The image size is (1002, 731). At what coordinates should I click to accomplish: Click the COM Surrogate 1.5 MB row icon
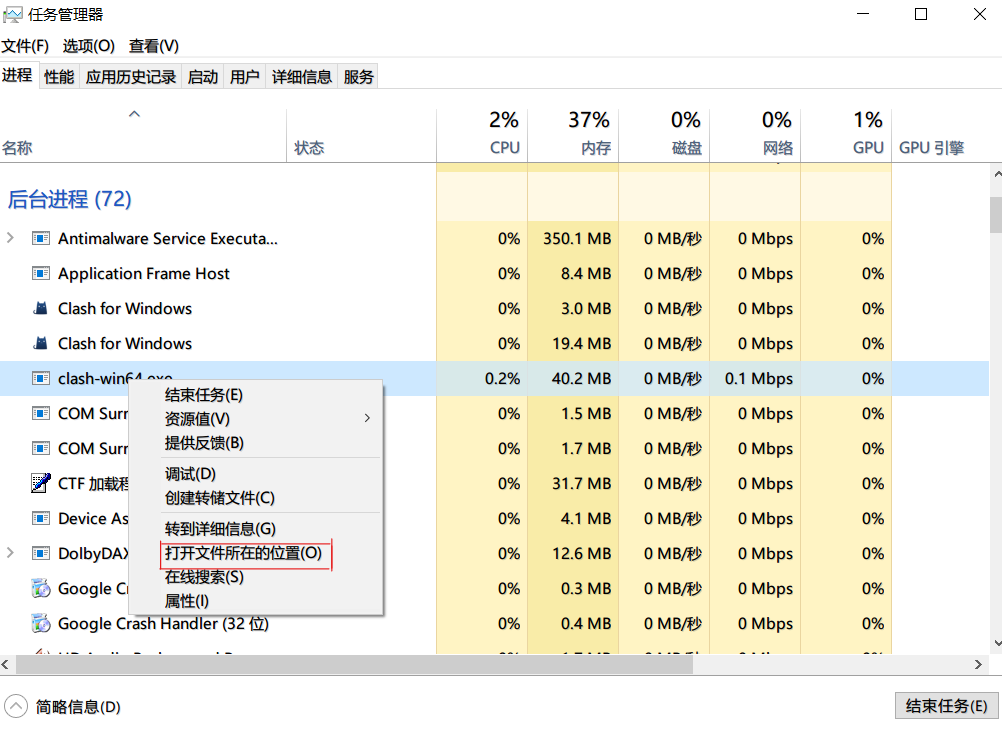coord(41,413)
